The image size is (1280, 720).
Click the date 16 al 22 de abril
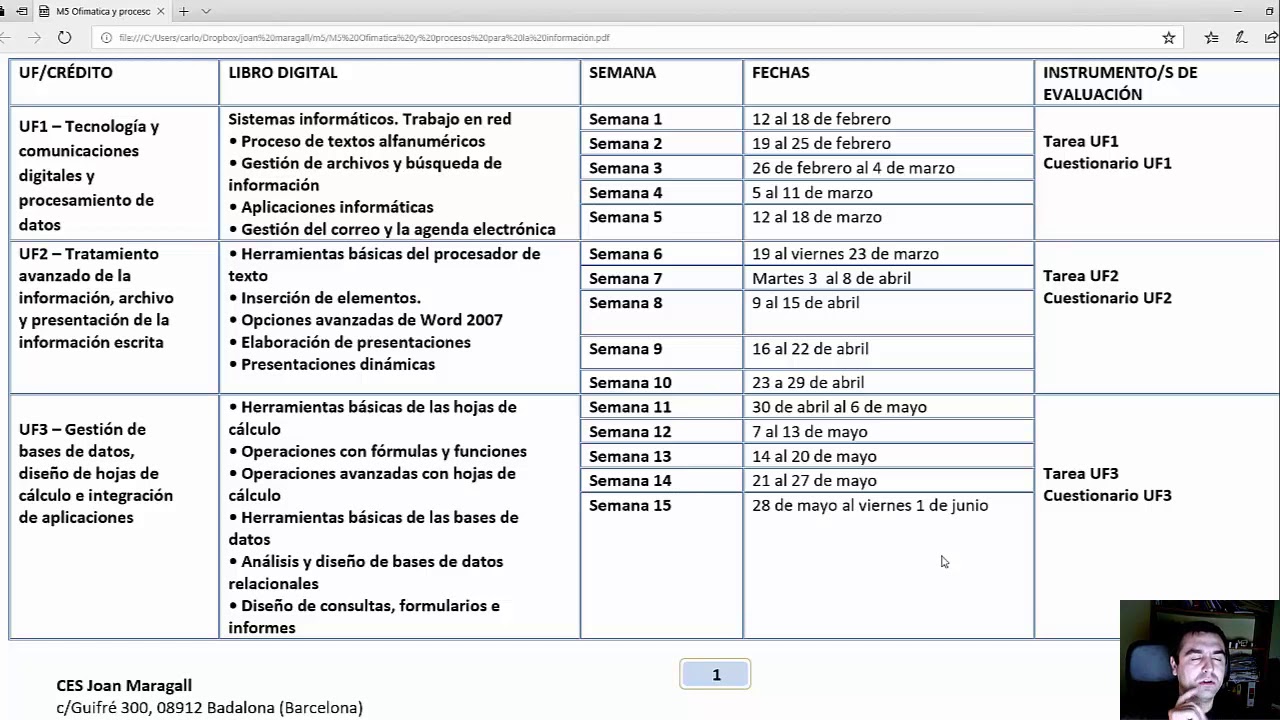coord(810,349)
